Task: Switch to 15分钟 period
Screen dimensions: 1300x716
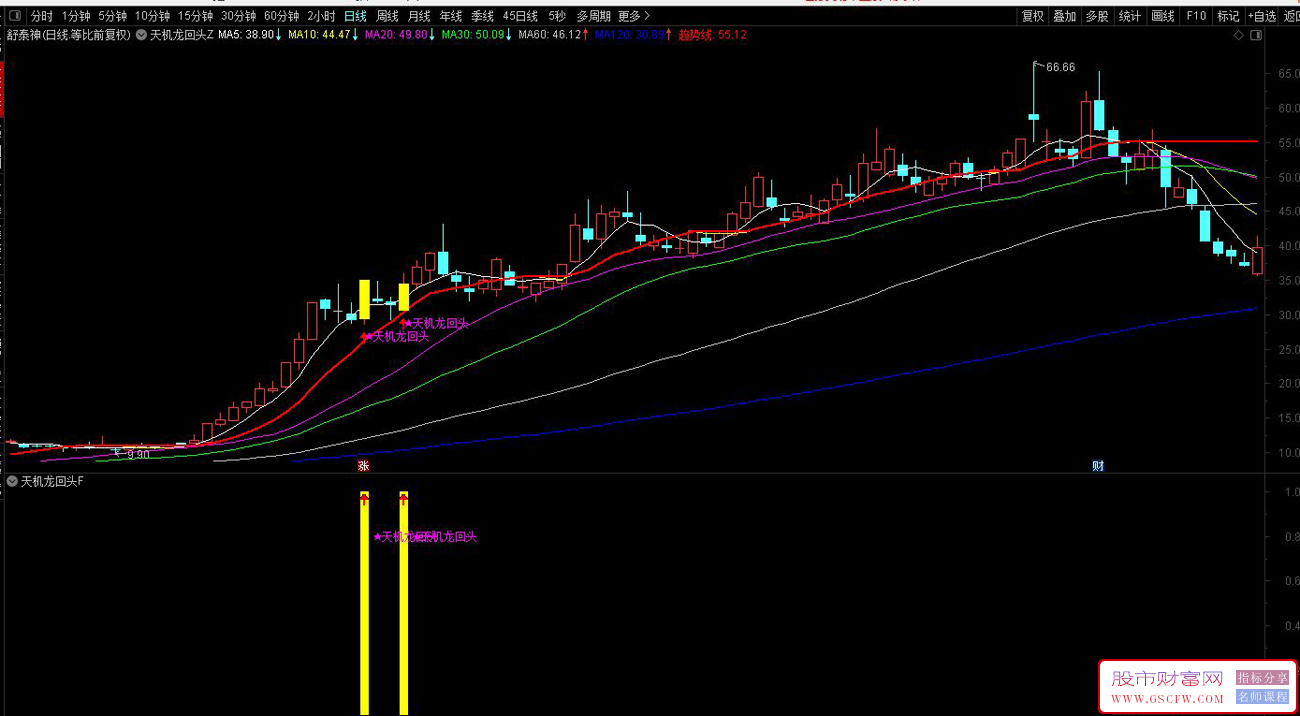Action: click(195, 16)
